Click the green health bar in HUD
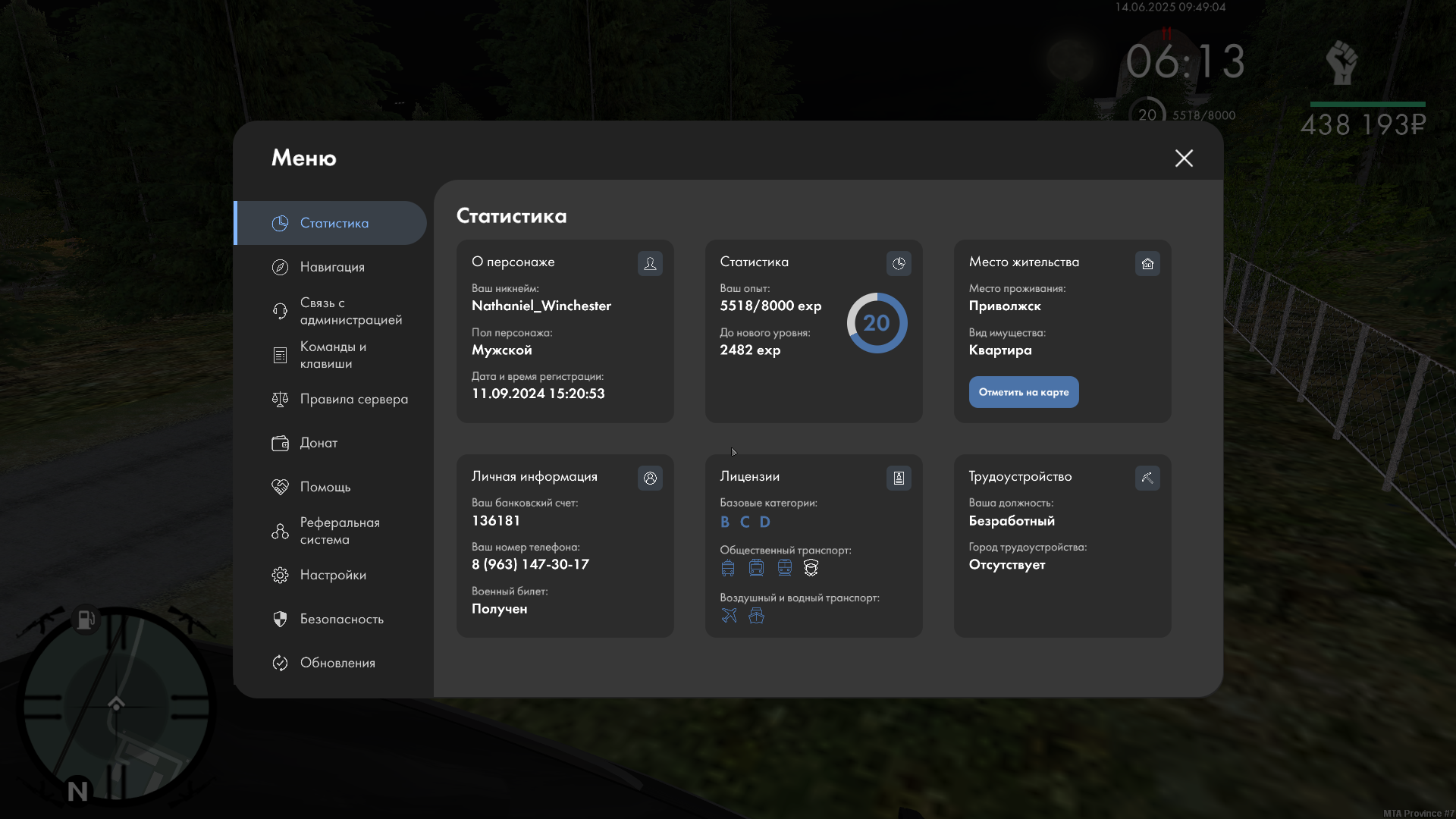Viewport: 1456px width, 819px height. pyautogui.click(x=1368, y=104)
